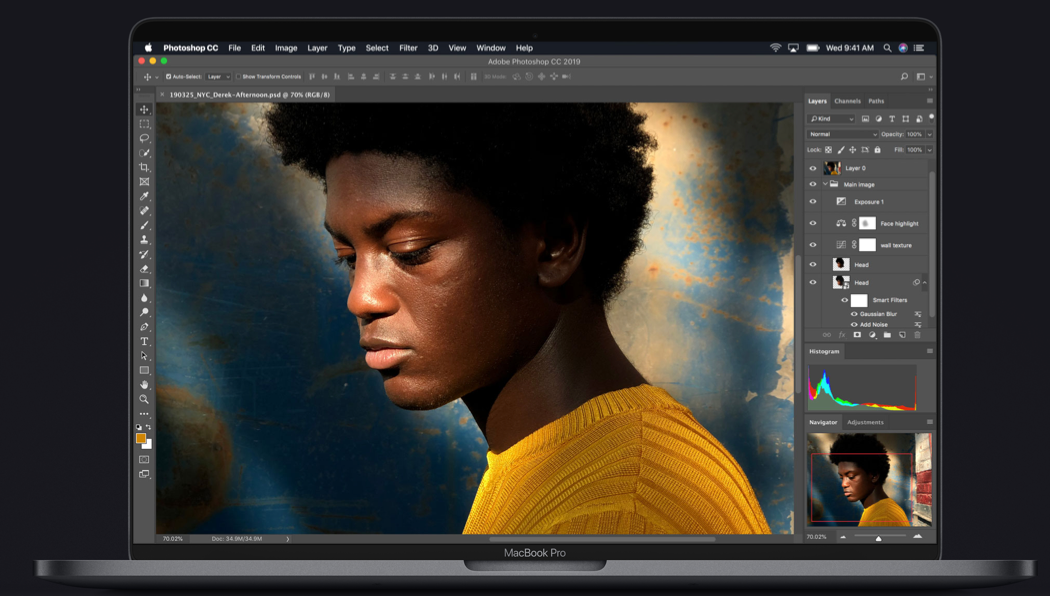Select the Dodge tool
The width and height of the screenshot is (1050, 596).
click(x=144, y=312)
